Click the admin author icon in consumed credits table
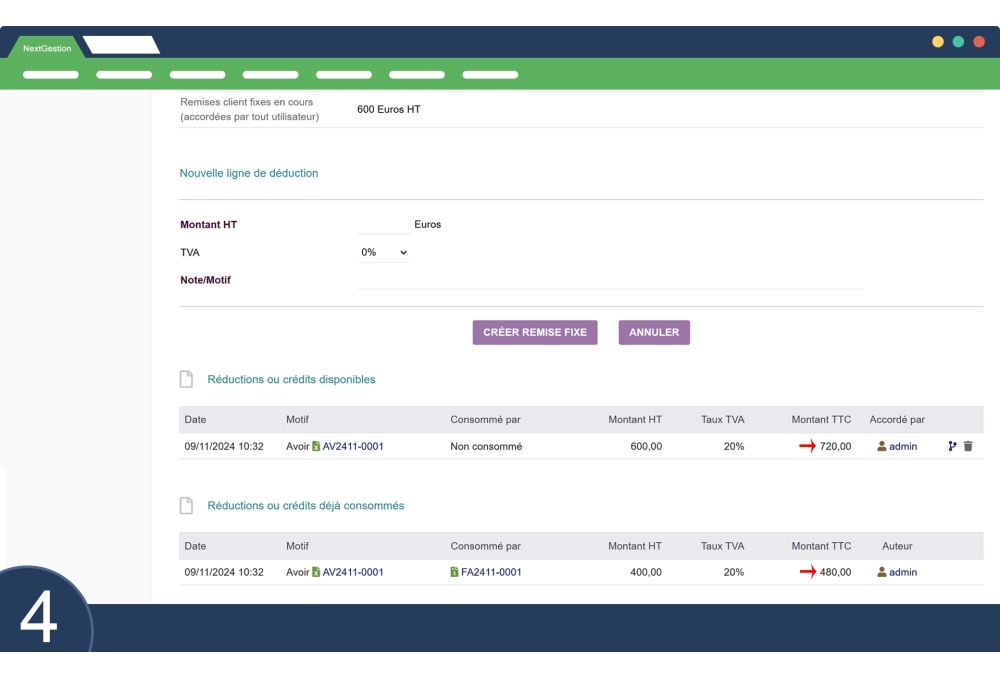 coord(882,572)
